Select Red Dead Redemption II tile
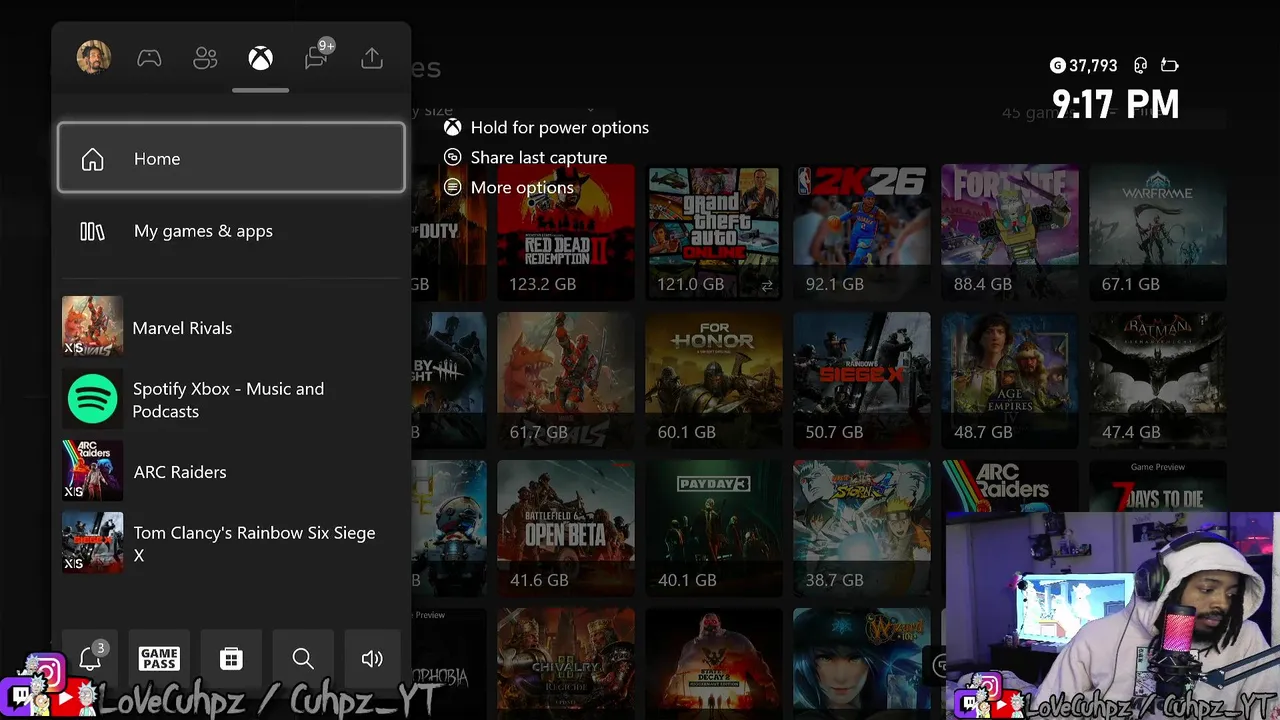 point(566,233)
